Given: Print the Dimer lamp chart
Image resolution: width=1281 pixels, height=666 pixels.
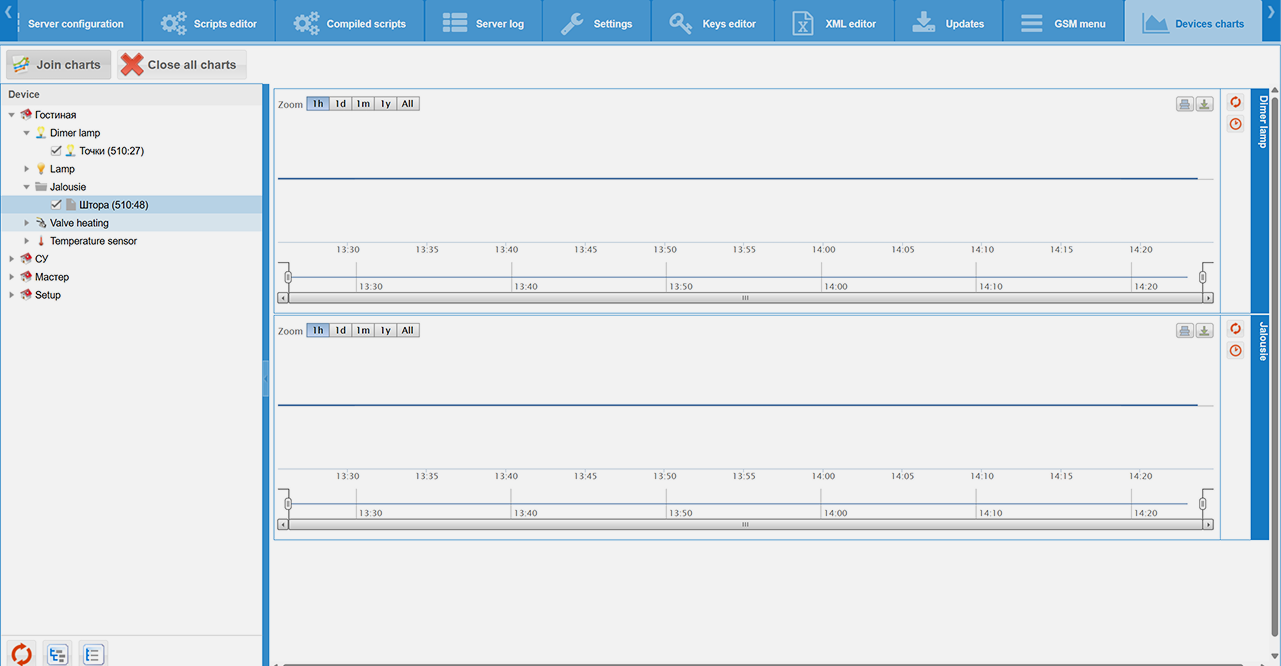Looking at the screenshot, I should click(x=1185, y=104).
